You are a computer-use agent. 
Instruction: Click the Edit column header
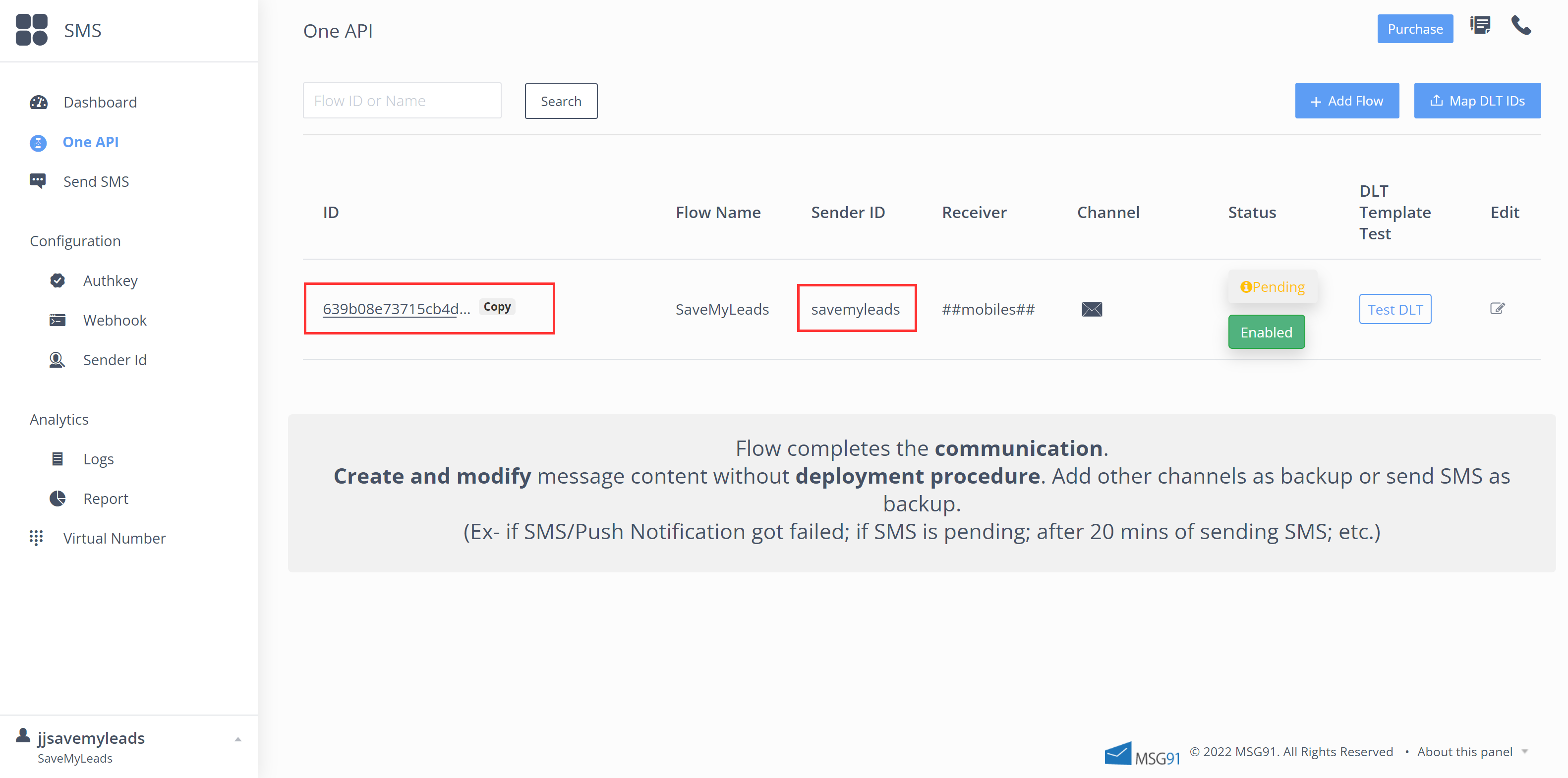1504,212
